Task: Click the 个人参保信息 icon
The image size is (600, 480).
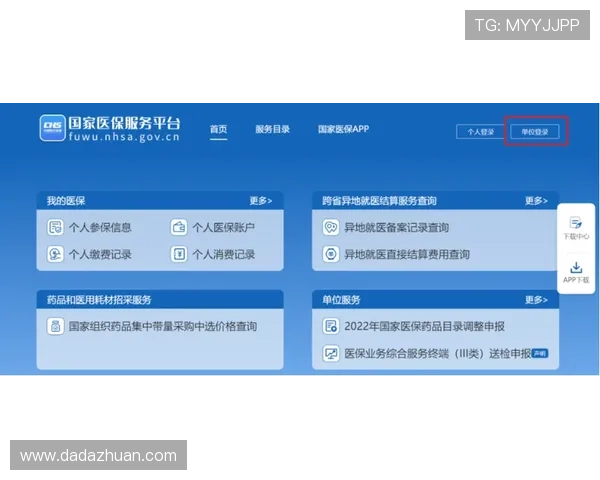Action: (x=55, y=227)
